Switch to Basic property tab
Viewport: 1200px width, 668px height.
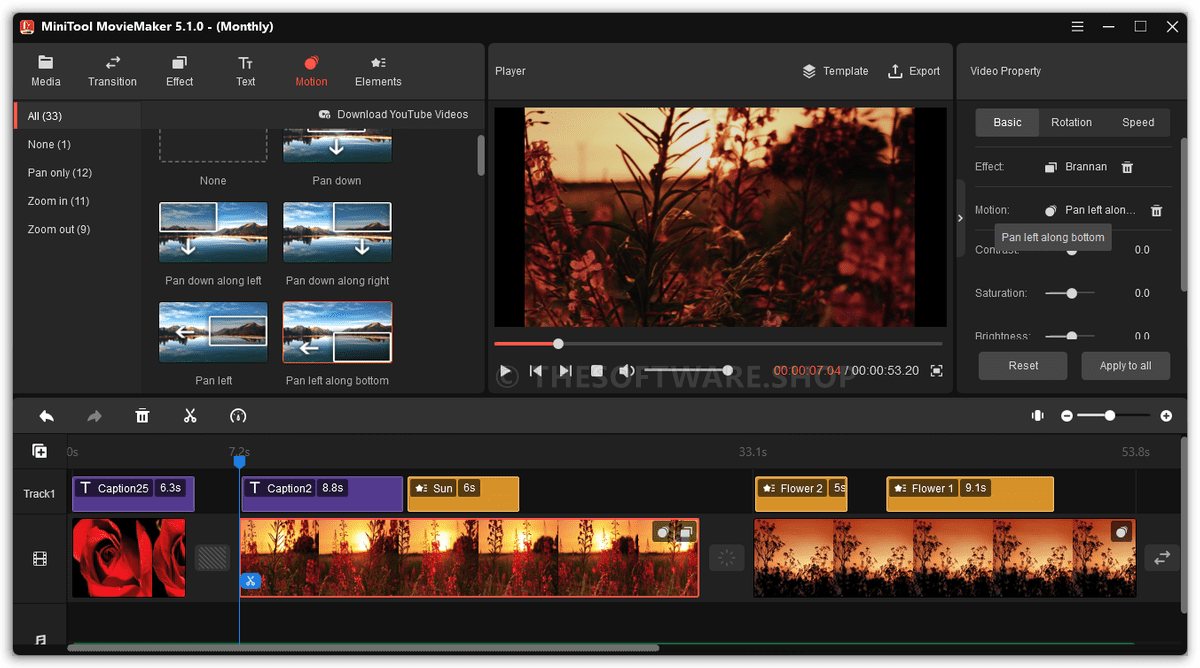(1007, 122)
